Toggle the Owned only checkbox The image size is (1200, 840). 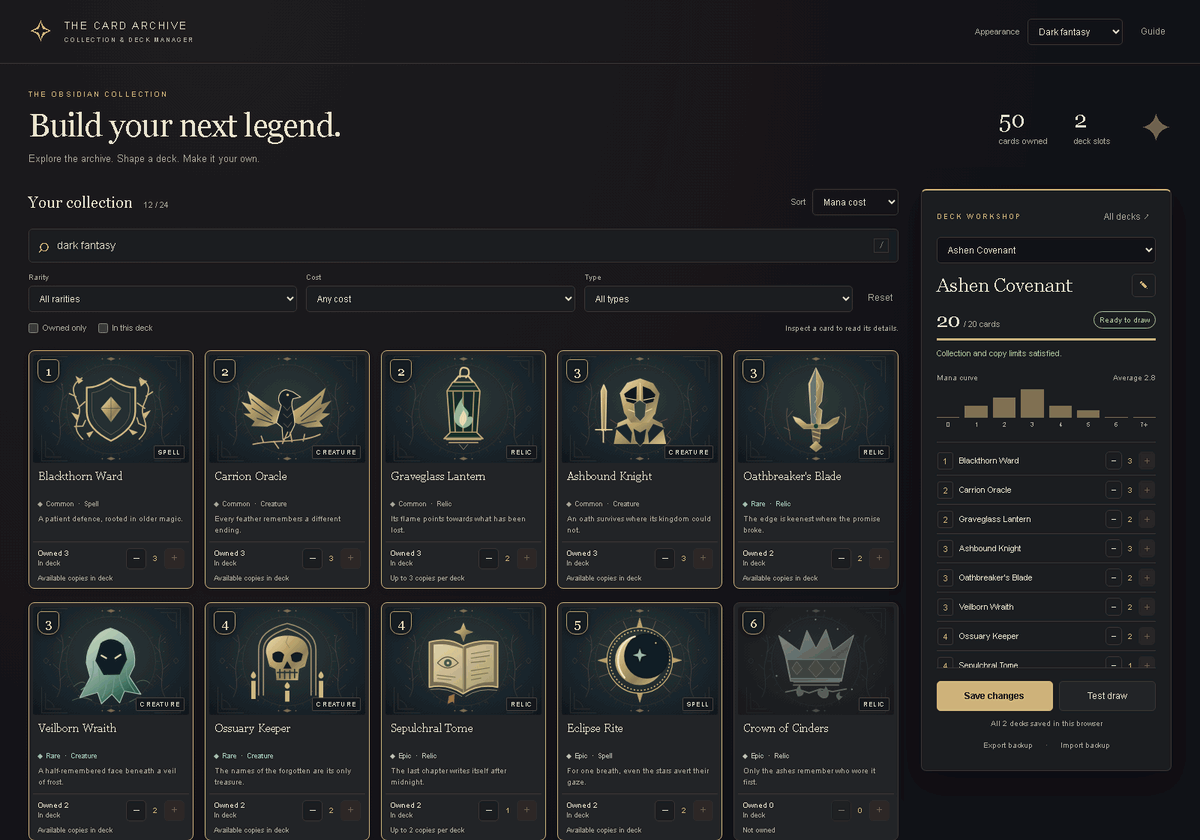[34, 328]
